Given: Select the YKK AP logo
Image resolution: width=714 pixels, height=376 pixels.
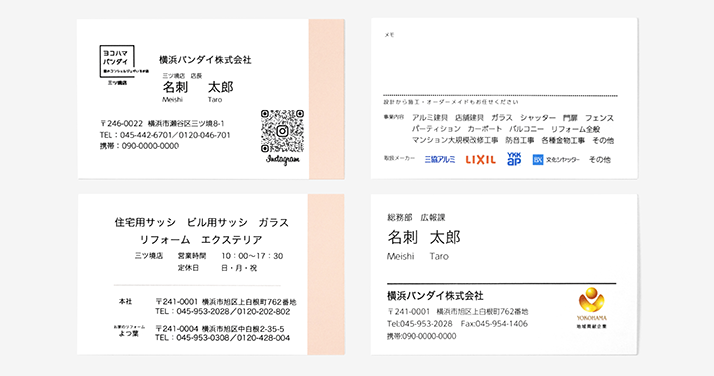Looking at the screenshot, I should pos(514,158).
